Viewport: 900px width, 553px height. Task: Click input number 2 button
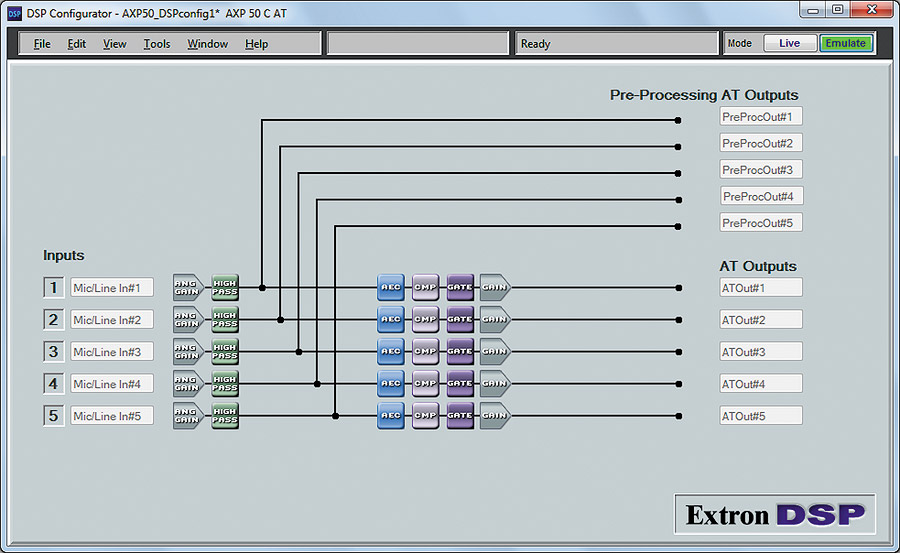click(53, 320)
